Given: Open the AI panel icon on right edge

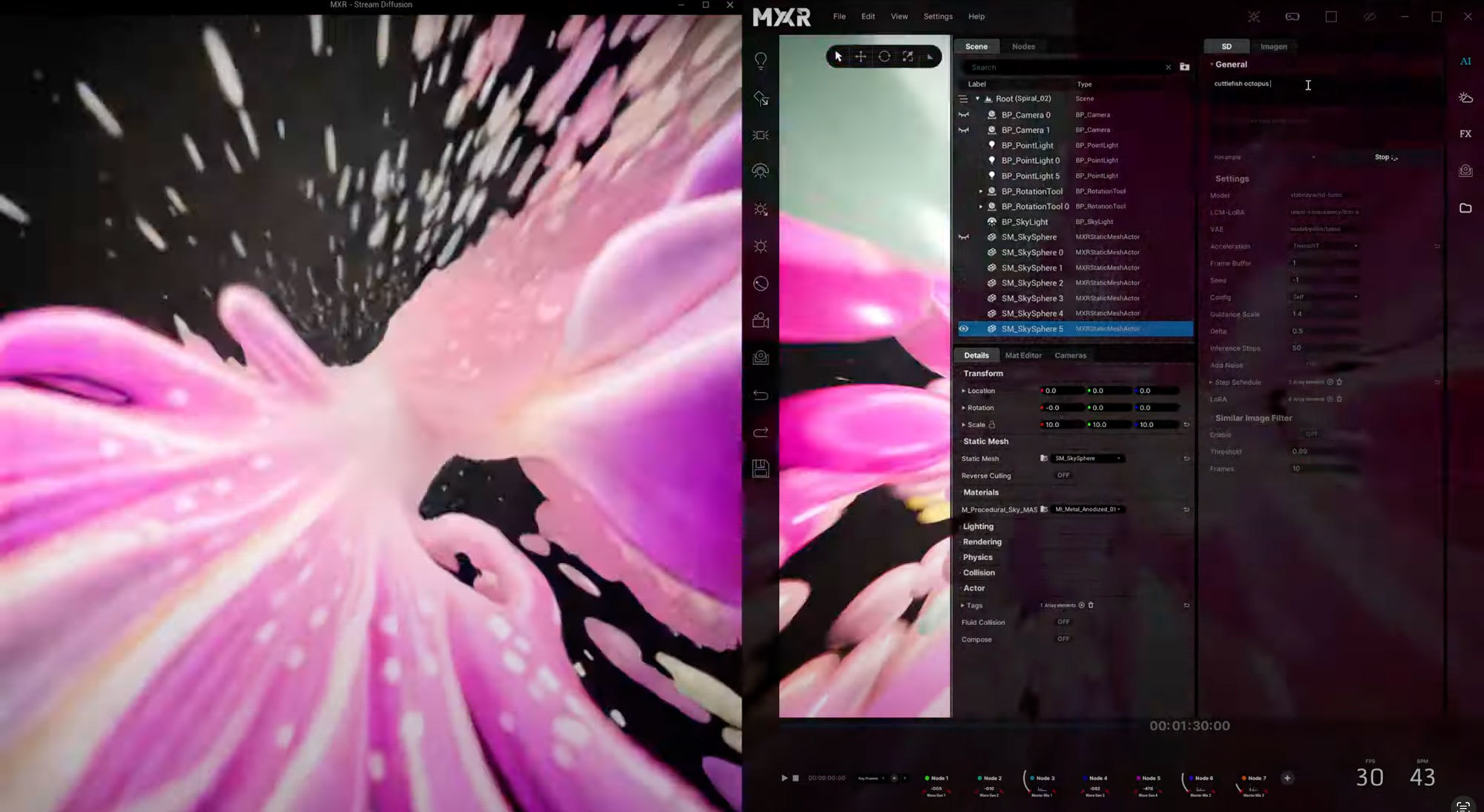Looking at the screenshot, I should tap(1465, 62).
